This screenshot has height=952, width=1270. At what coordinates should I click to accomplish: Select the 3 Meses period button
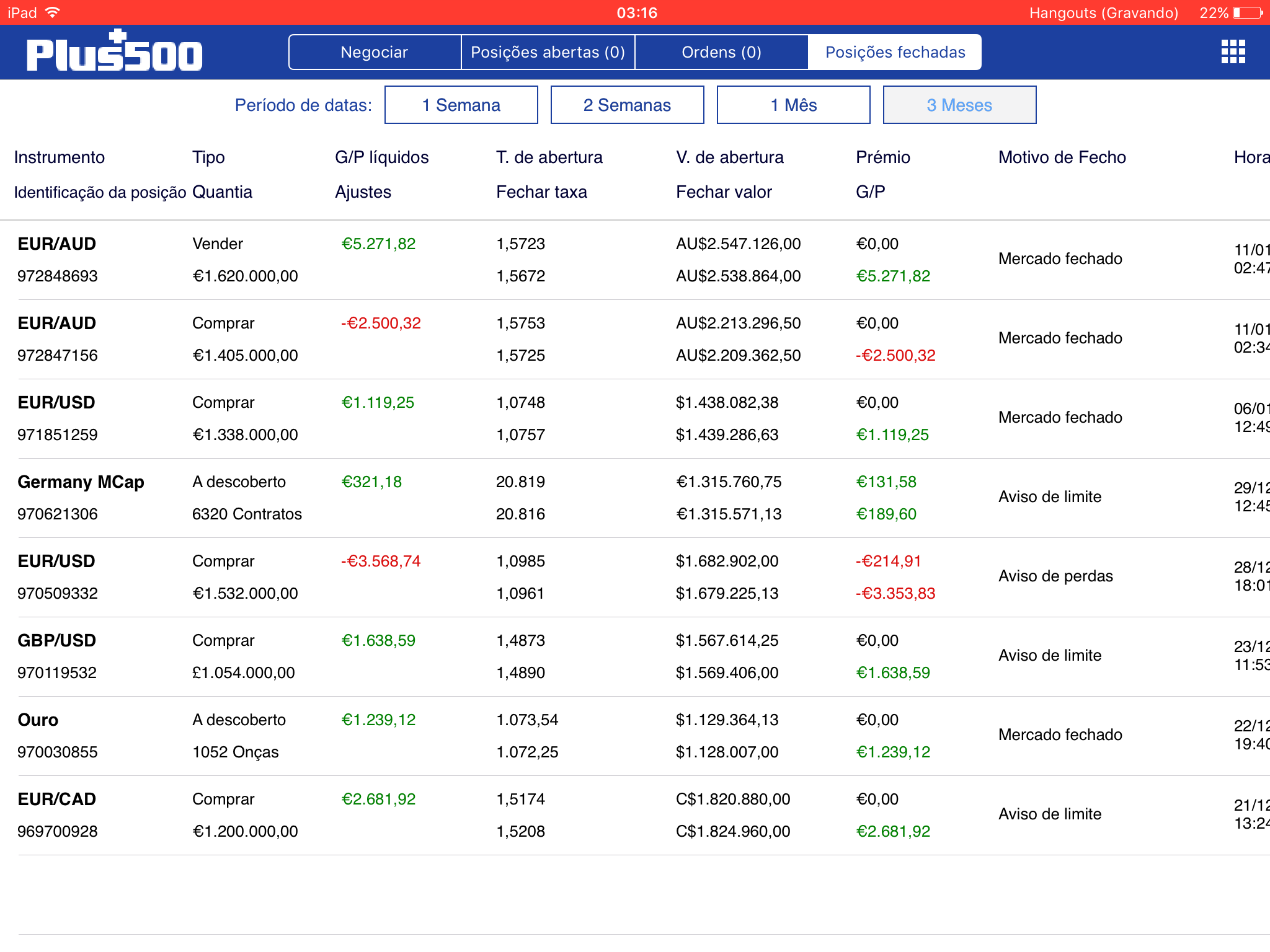pos(959,105)
